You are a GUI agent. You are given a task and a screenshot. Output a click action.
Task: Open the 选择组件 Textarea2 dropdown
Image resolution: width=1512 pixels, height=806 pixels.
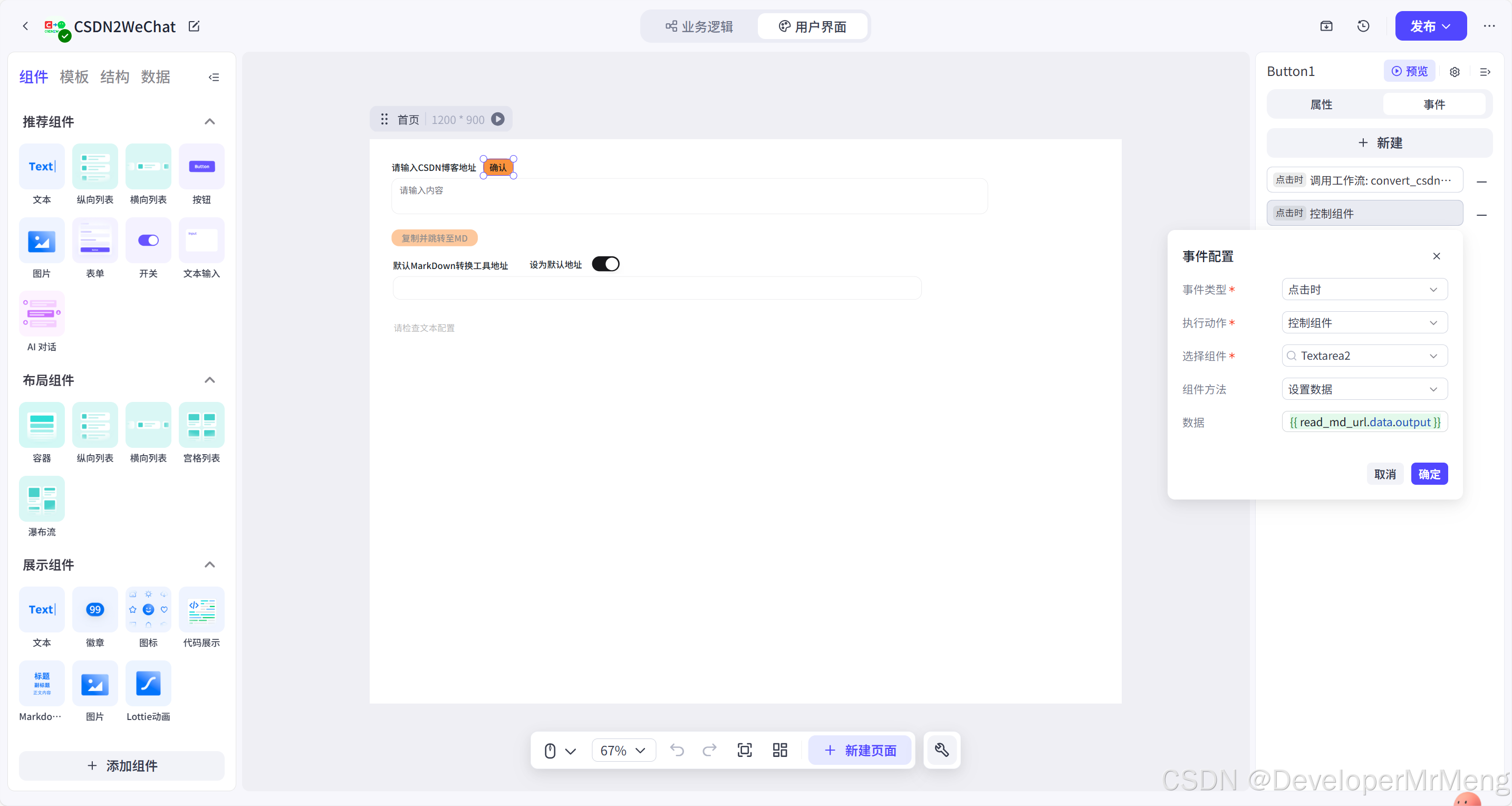pos(1364,356)
